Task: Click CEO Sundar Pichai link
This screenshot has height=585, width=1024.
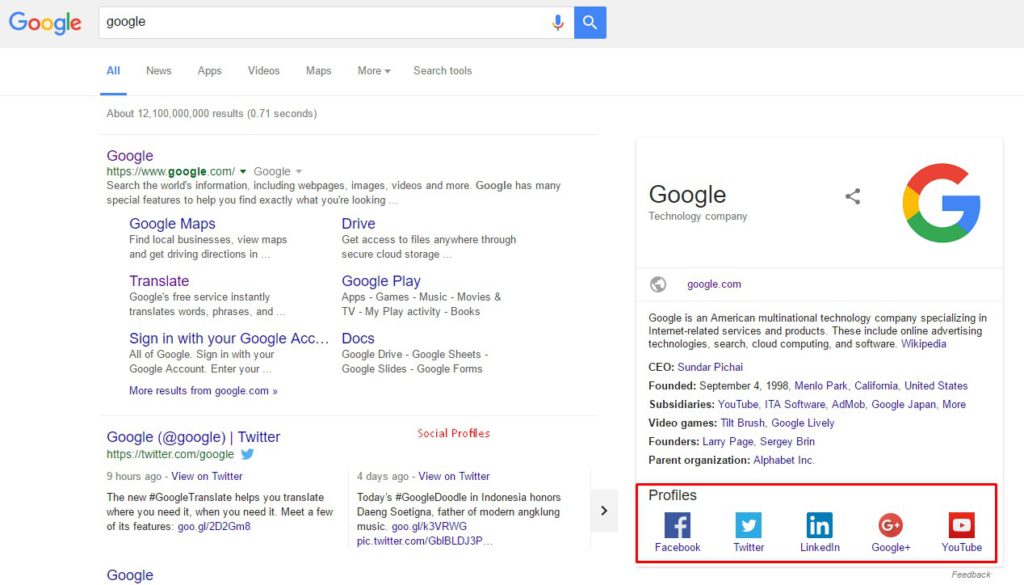Action: (x=710, y=367)
